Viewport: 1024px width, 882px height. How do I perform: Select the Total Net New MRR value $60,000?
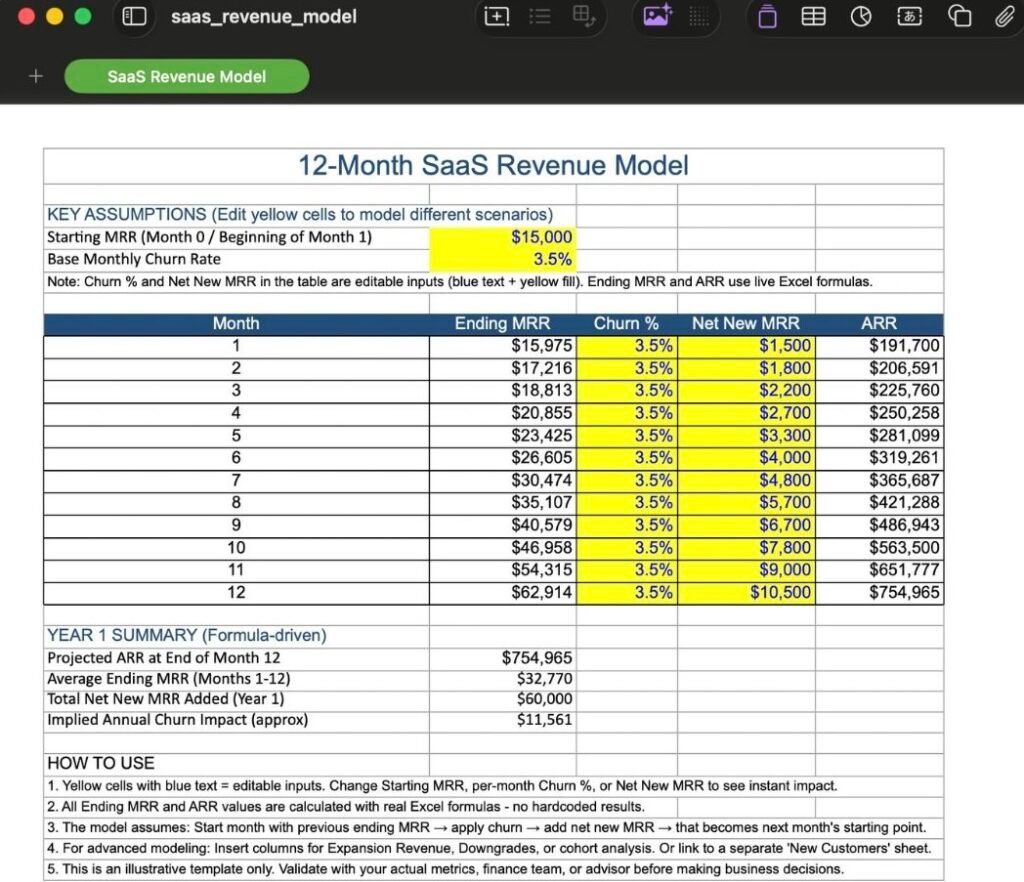503,700
